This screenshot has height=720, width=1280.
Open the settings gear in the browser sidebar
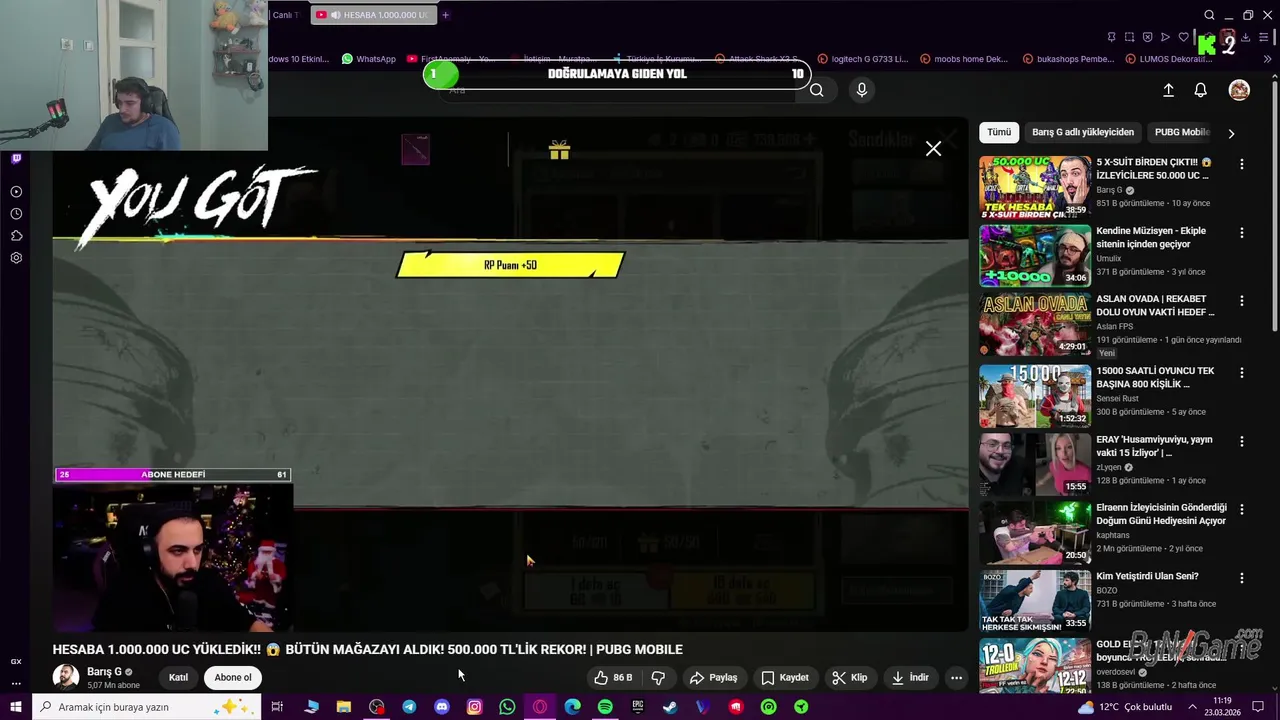16,258
